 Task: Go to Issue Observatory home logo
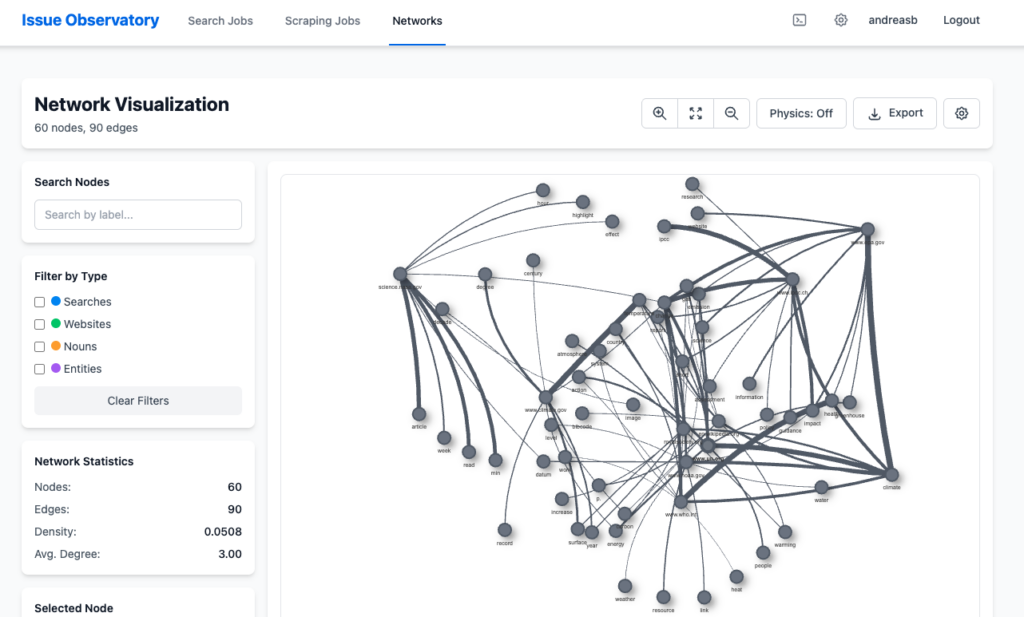click(x=90, y=20)
